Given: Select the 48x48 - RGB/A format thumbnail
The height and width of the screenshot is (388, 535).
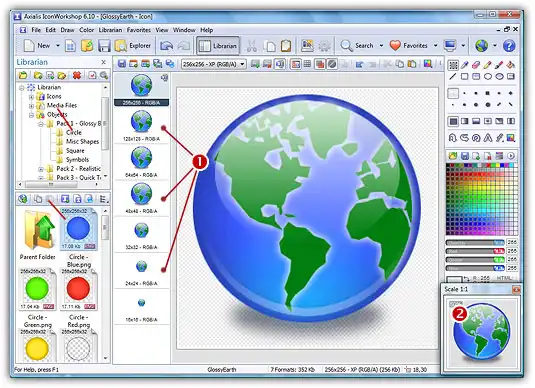Looking at the screenshot, I should (141, 199).
